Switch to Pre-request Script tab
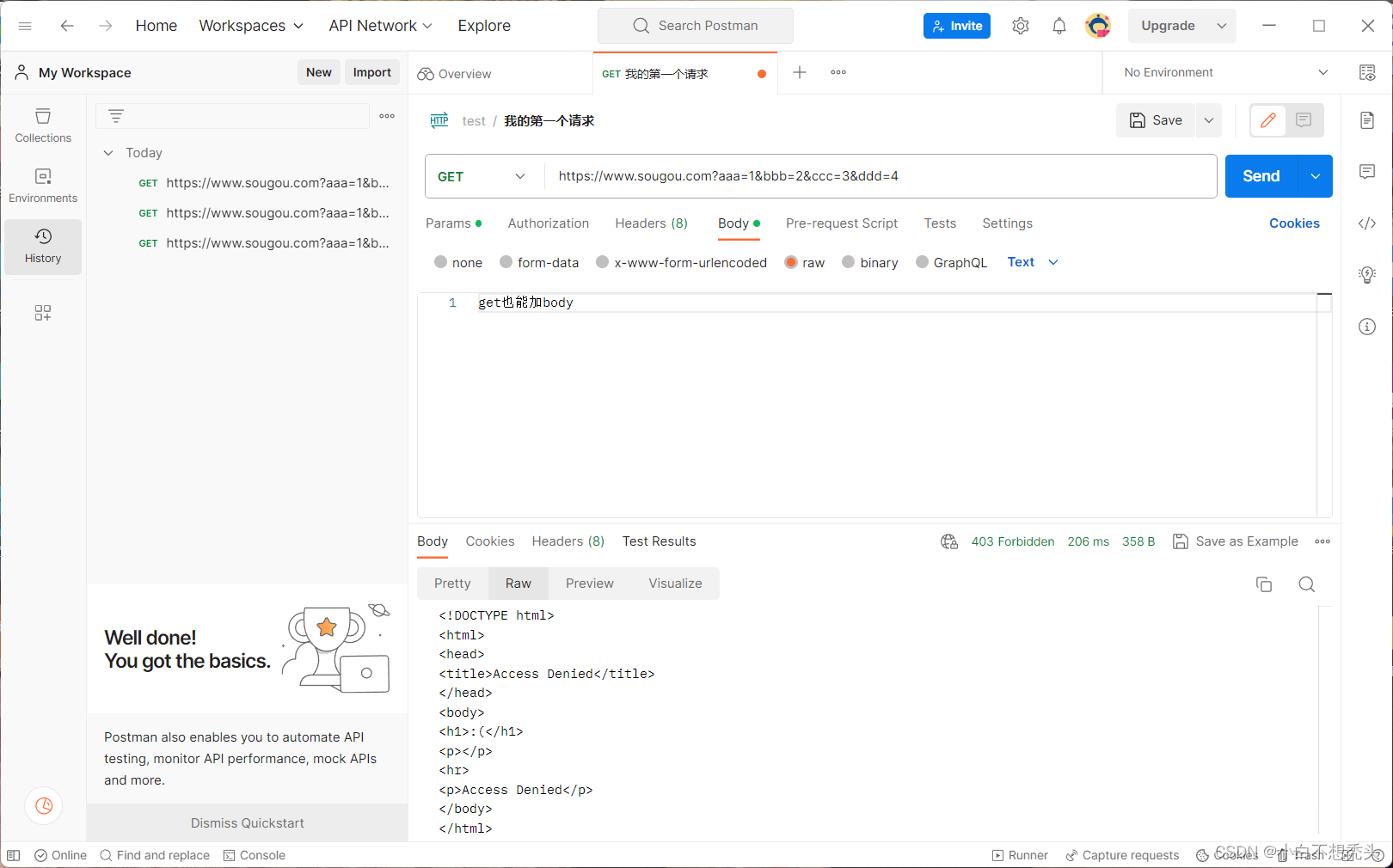1393x868 pixels. click(x=842, y=223)
